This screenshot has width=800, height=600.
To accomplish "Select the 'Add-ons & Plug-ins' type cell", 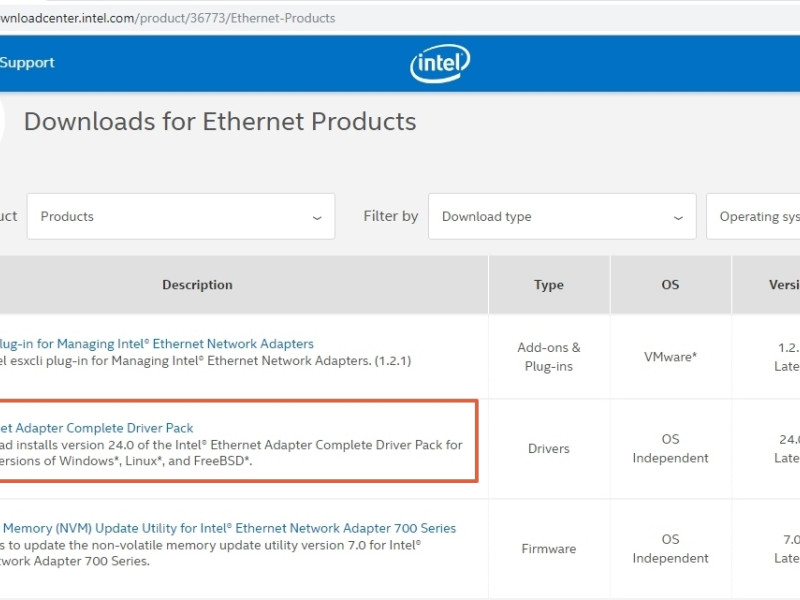I will pyautogui.click(x=549, y=357).
